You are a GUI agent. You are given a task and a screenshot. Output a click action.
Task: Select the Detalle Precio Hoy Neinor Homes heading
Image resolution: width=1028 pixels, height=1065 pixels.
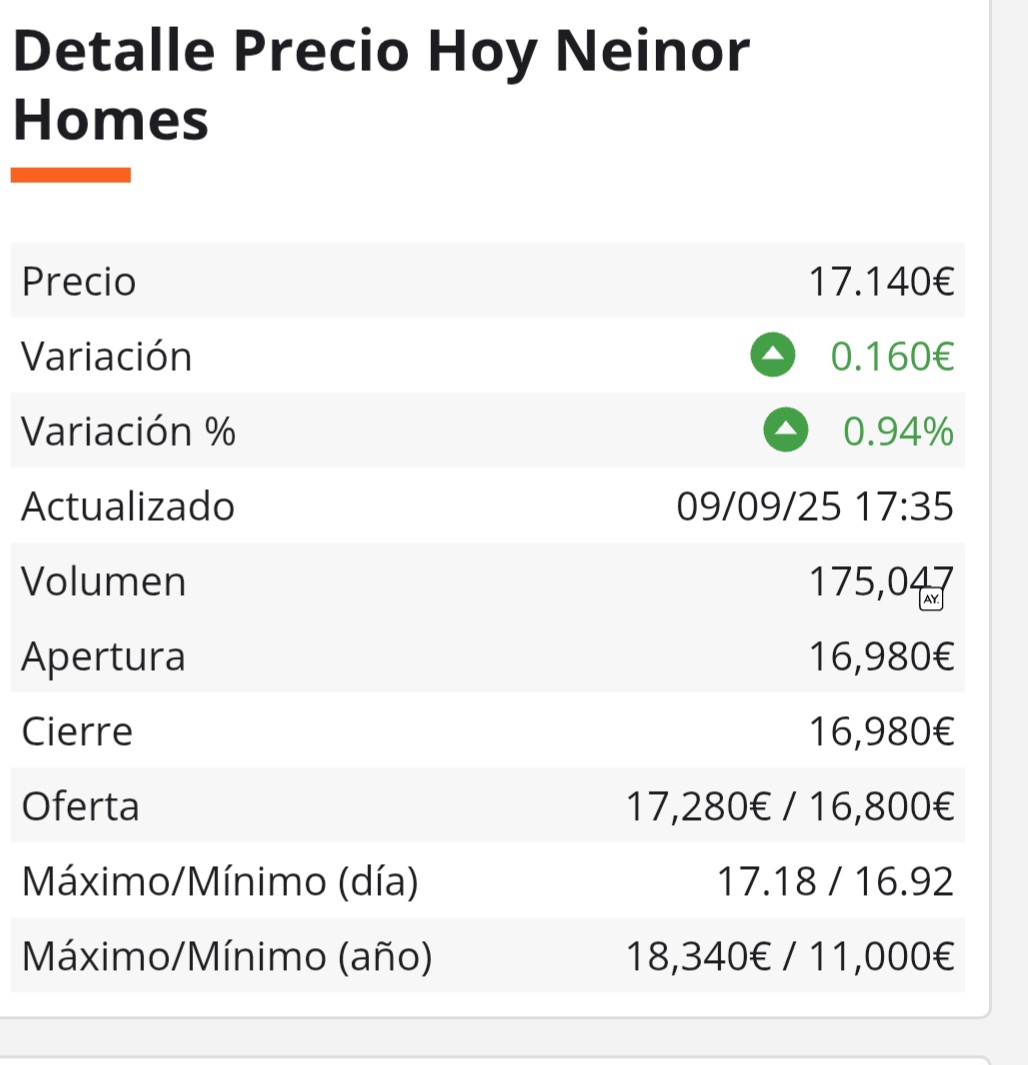[x=382, y=85]
